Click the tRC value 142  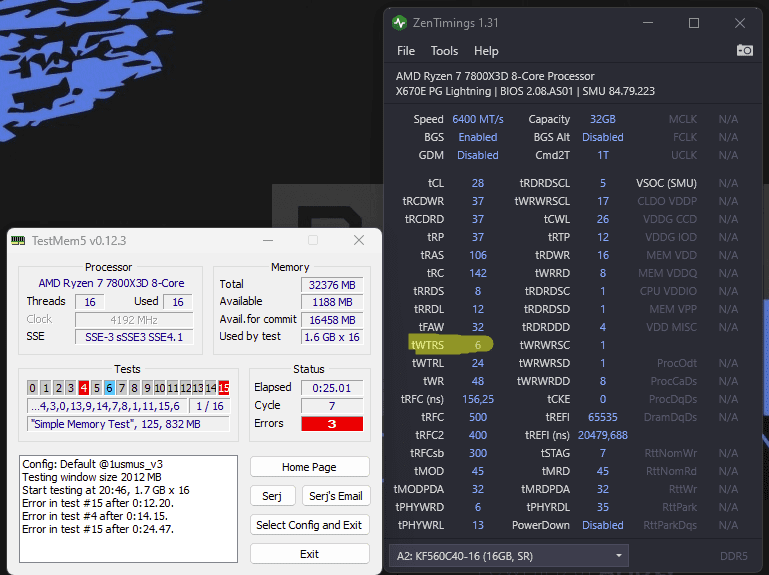pyautogui.click(x=478, y=273)
